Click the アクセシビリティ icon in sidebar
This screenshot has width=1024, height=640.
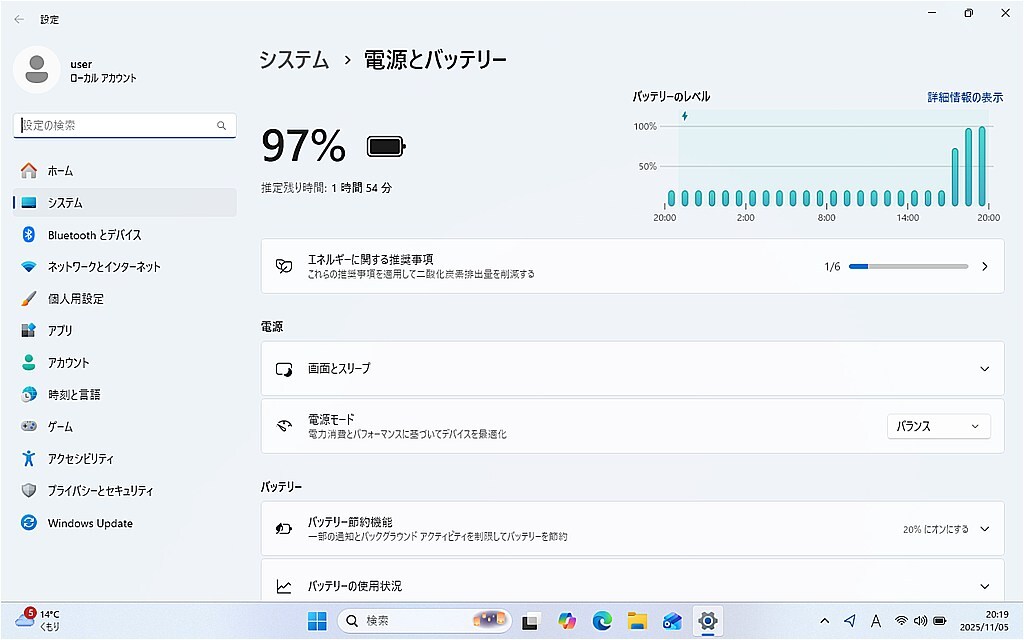[x=29, y=459]
